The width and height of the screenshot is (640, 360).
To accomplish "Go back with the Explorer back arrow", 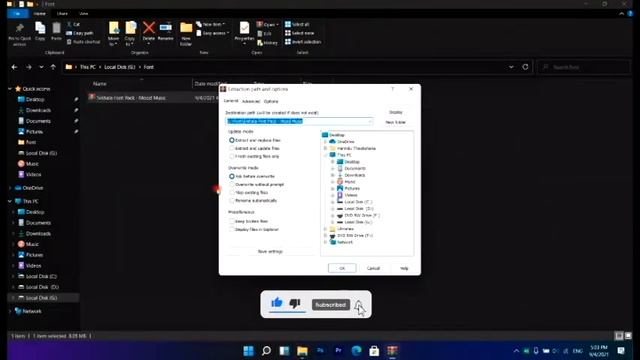I will pyautogui.click(x=14, y=67).
